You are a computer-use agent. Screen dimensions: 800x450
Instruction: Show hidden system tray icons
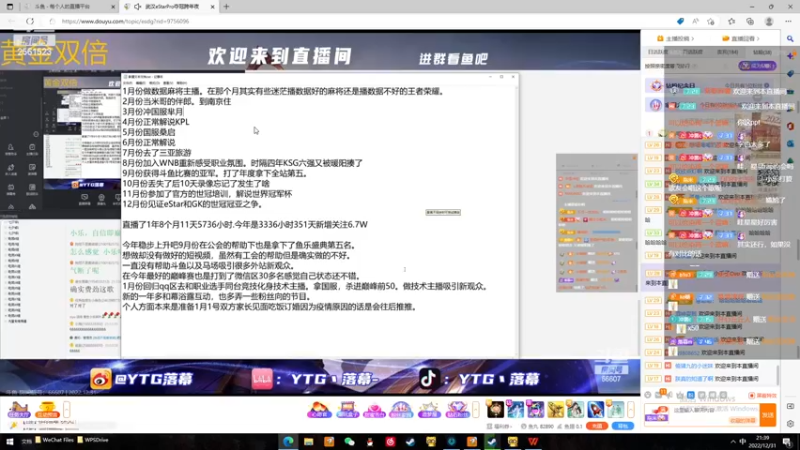click(x=733, y=442)
